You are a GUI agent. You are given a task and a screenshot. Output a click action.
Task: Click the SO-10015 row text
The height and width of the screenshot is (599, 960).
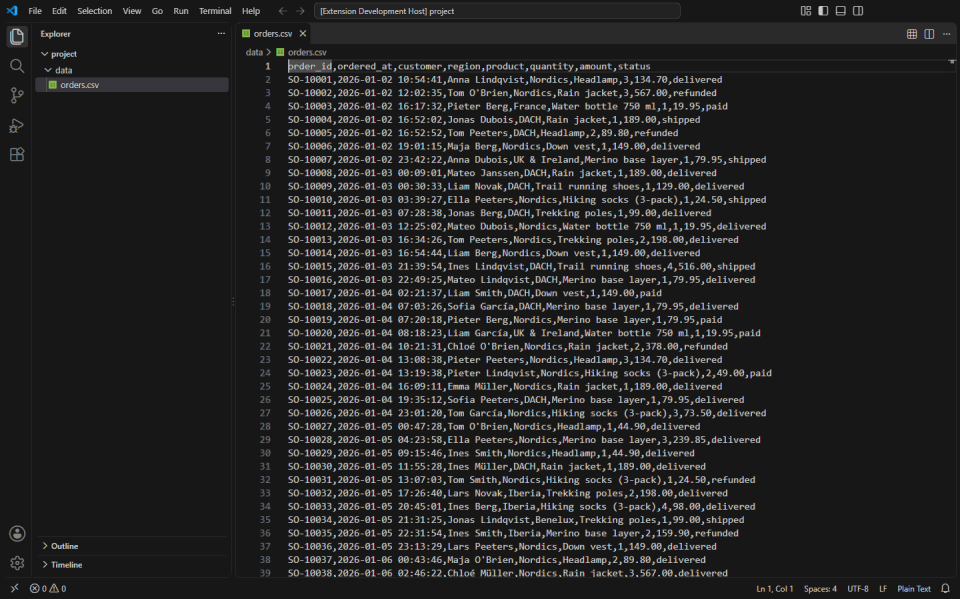pyautogui.click(x=522, y=266)
